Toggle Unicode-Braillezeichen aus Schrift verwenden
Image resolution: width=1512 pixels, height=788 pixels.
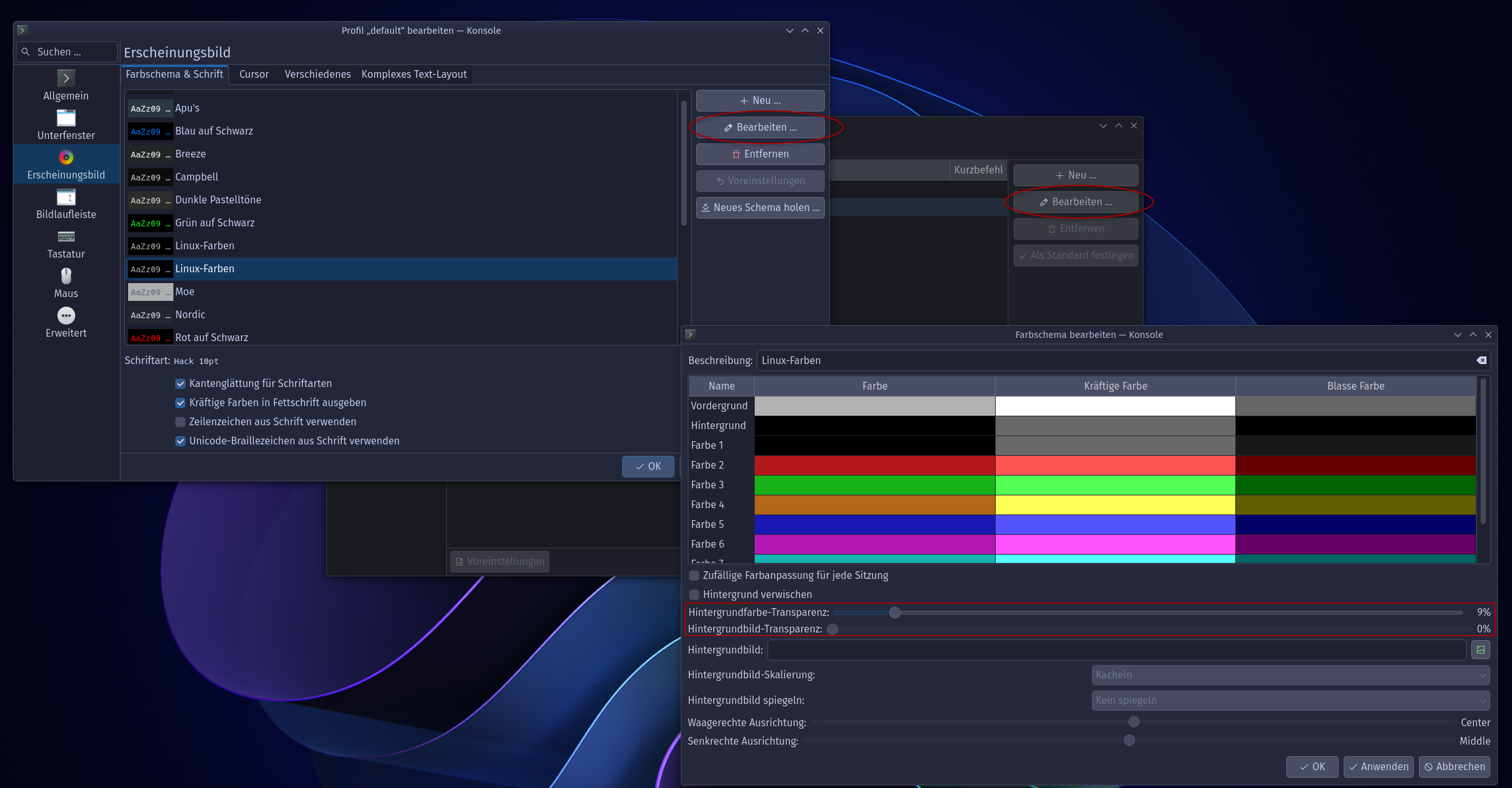coord(180,441)
